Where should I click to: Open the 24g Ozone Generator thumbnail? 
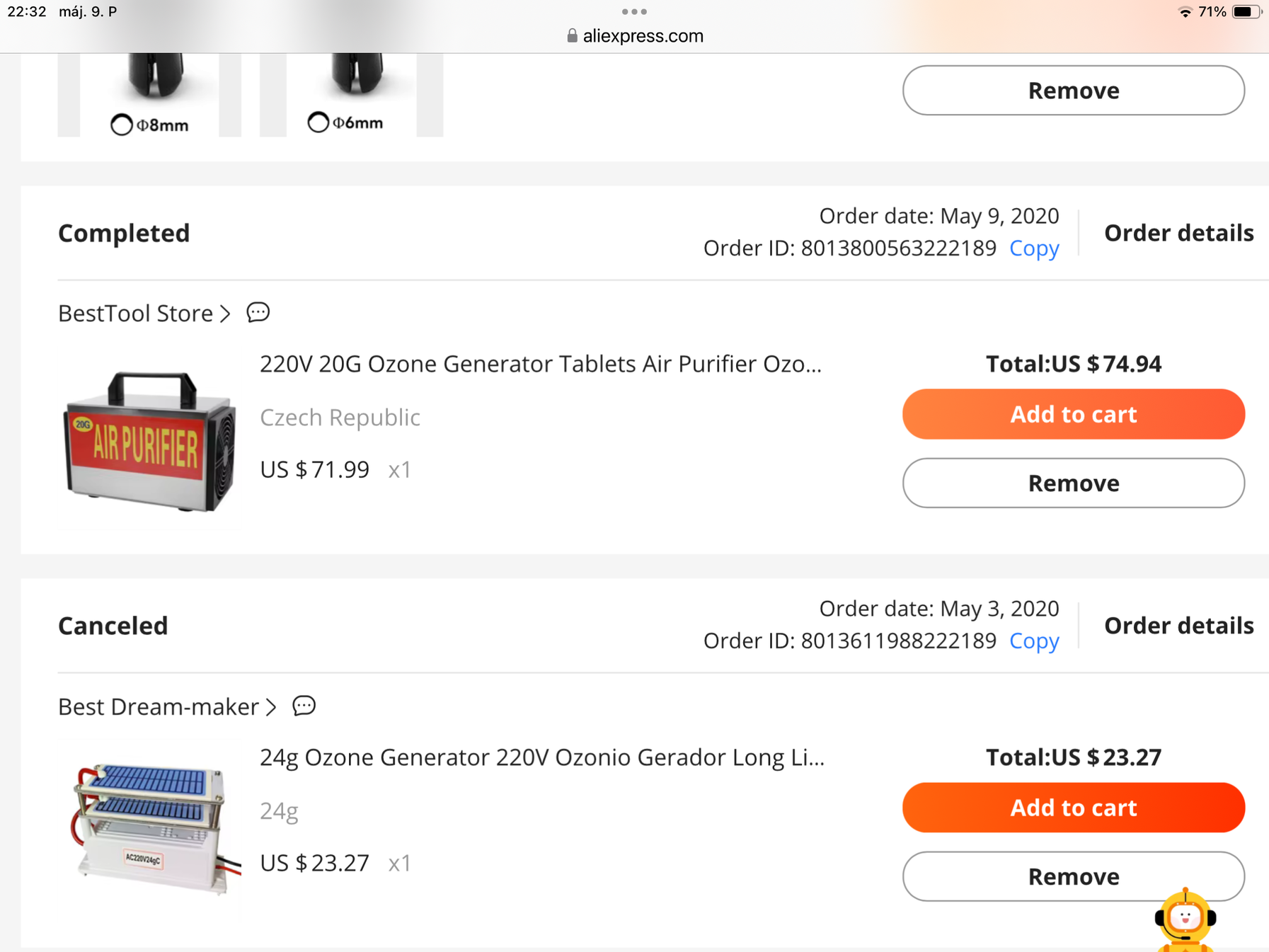point(149,830)
